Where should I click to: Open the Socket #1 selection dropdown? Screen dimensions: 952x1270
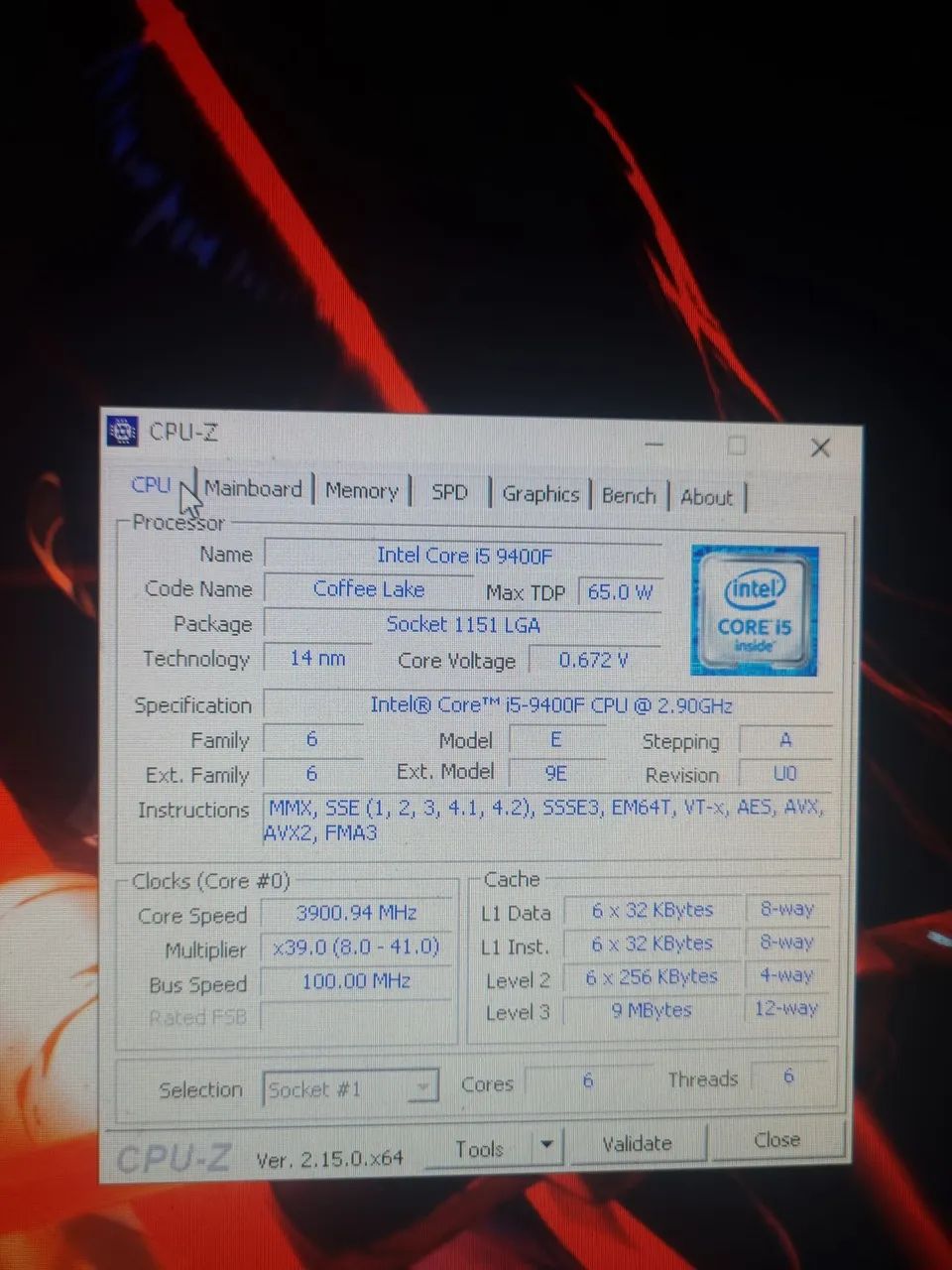(x=350, y=1089)
